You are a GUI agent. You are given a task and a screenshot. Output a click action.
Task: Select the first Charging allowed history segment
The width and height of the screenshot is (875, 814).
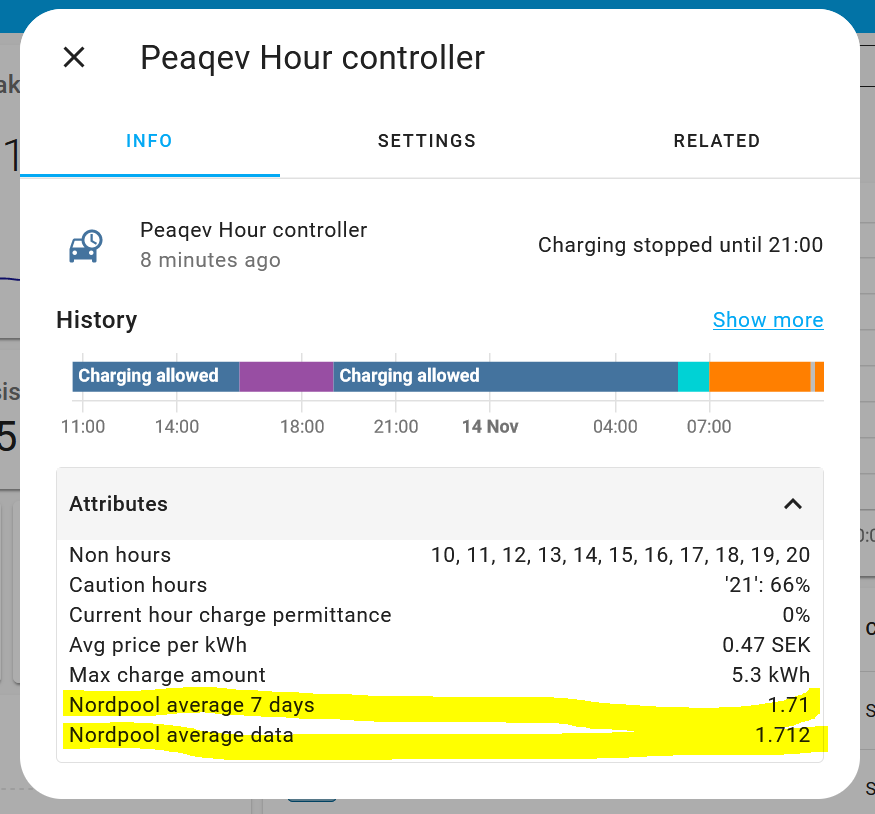150,376
